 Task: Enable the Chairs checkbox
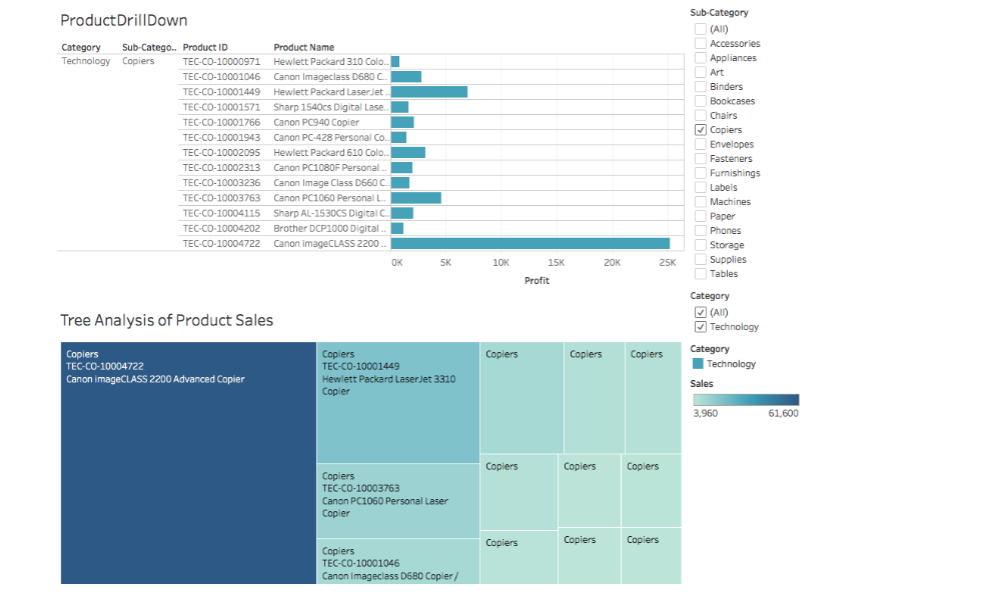coord(700,115)
